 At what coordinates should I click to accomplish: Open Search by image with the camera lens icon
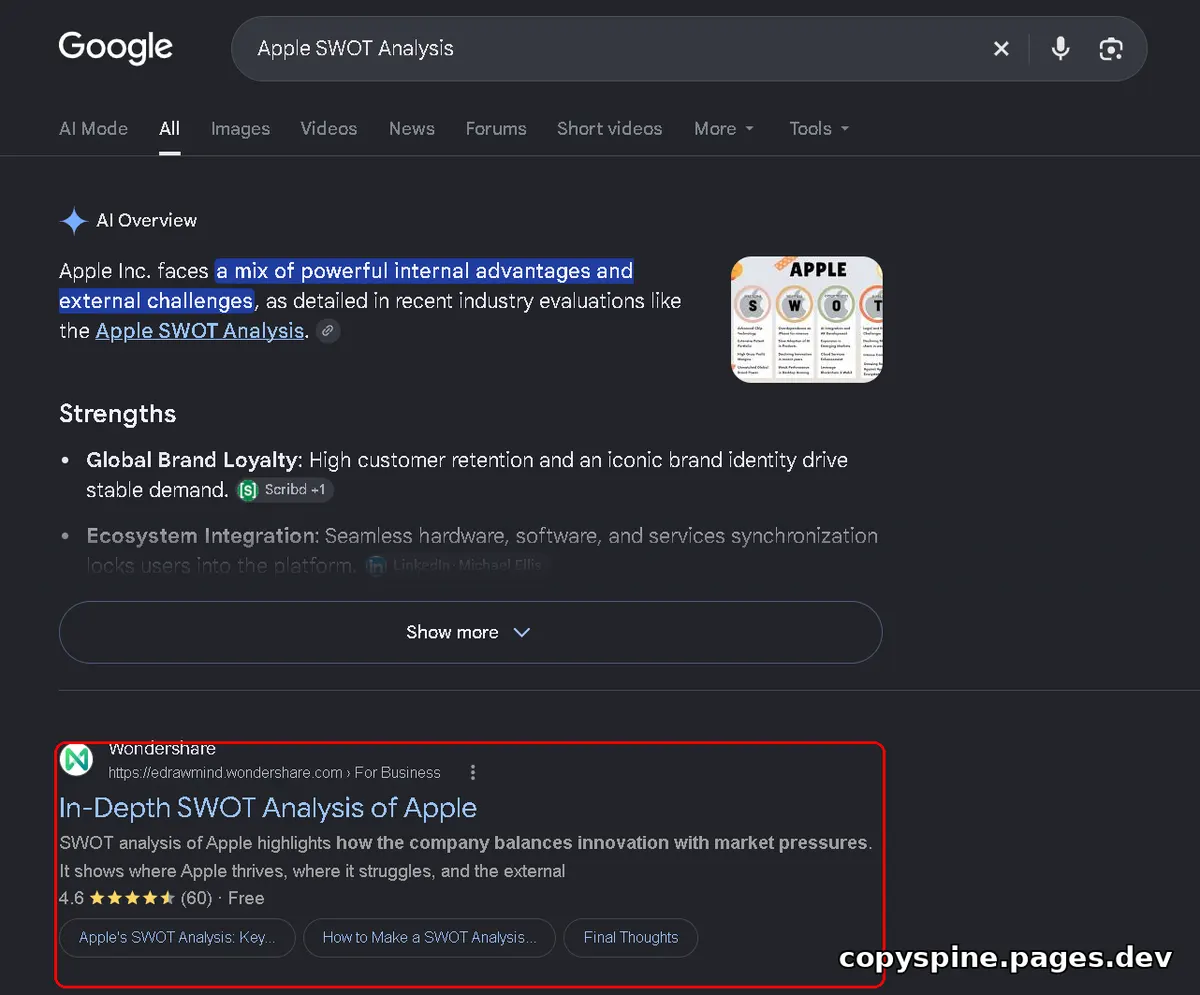click(x=1111, y=48)
